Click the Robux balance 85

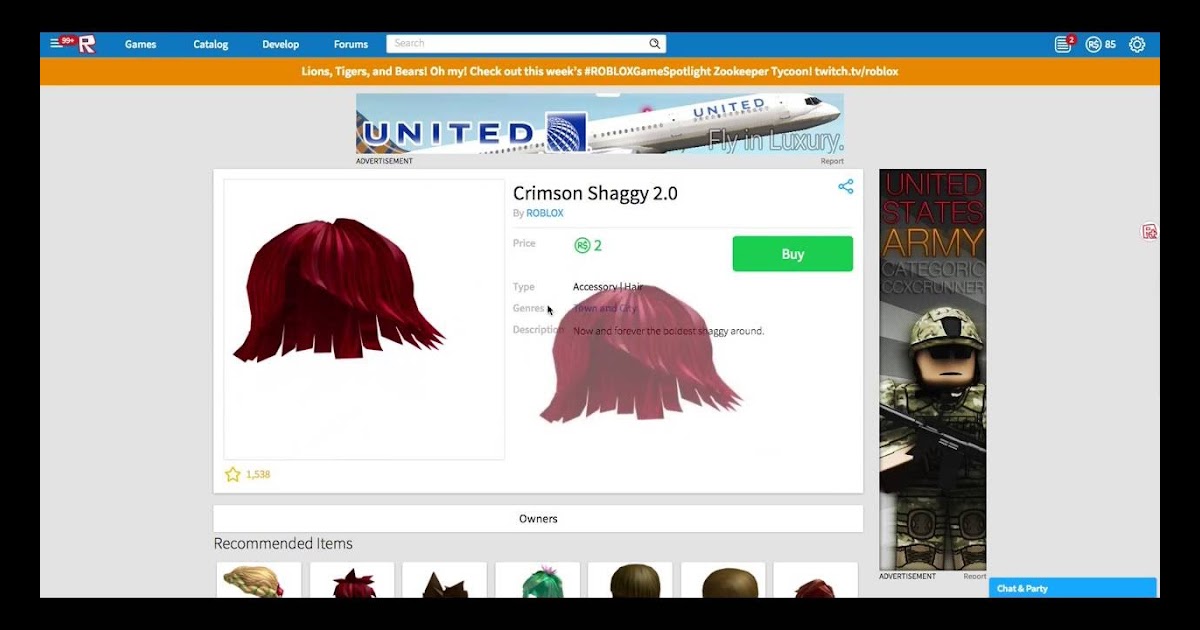point(1110,44)
